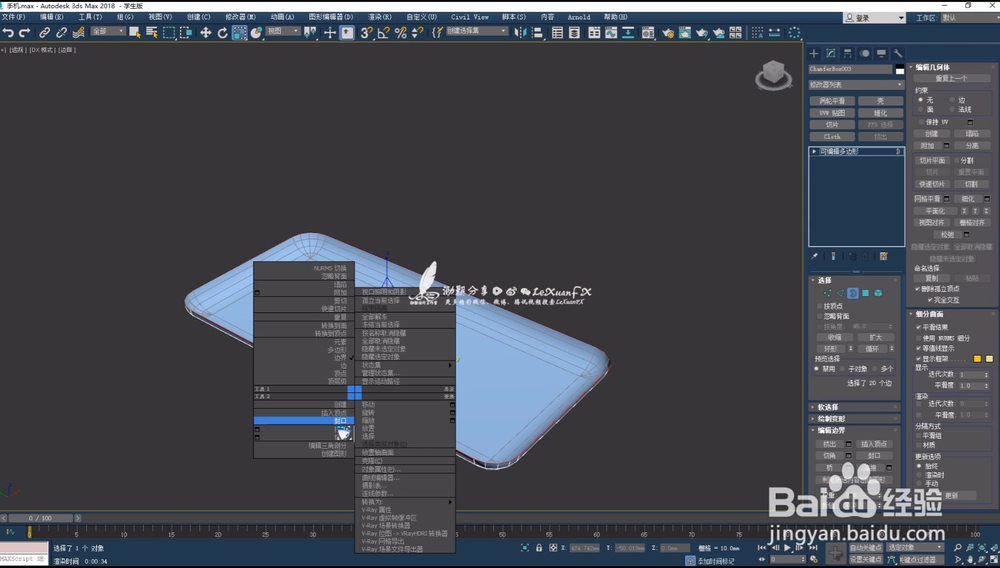The image size is (1000, 568).
Task: Toggle the Angle Snap icon
Action: [383, 32]
